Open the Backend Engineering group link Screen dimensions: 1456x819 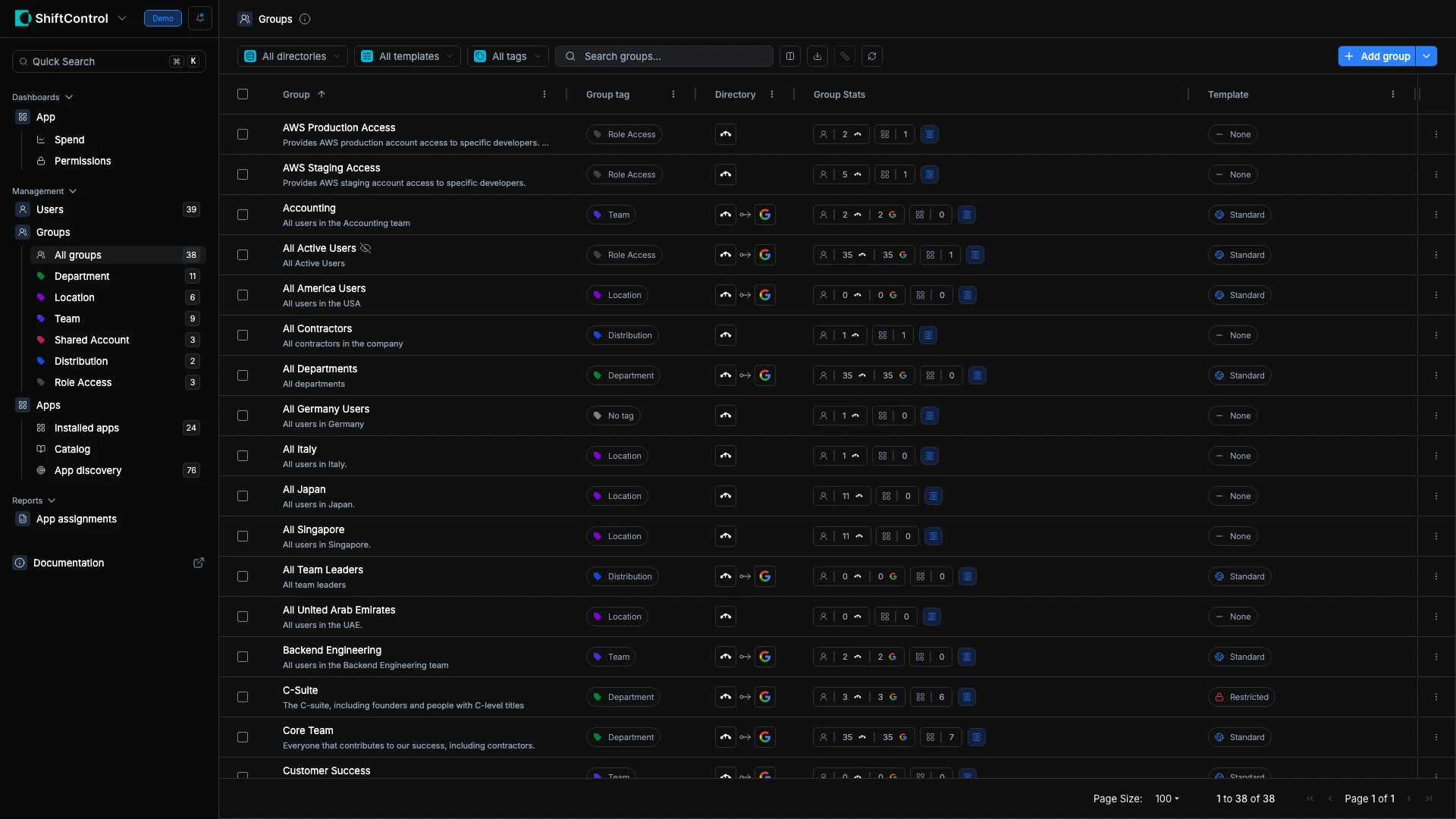[331, 650]
